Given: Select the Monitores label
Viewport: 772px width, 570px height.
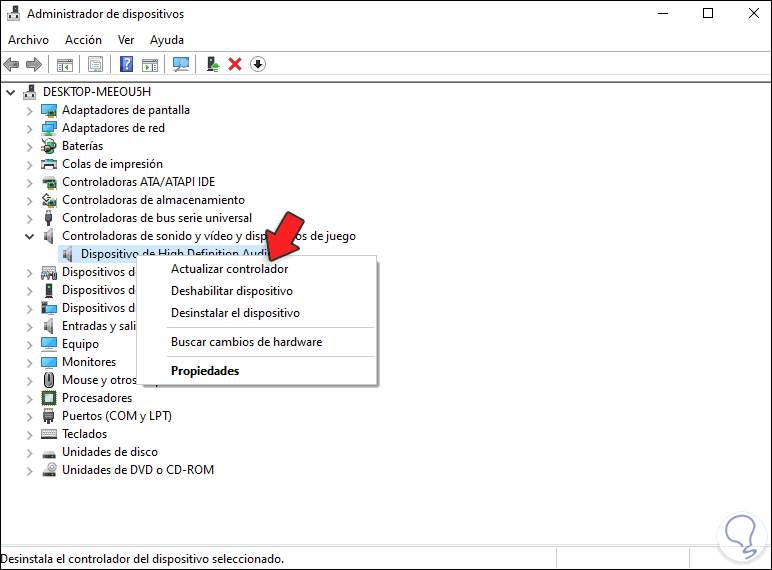Looking at the screenshot, I should (x=89, y=362).
